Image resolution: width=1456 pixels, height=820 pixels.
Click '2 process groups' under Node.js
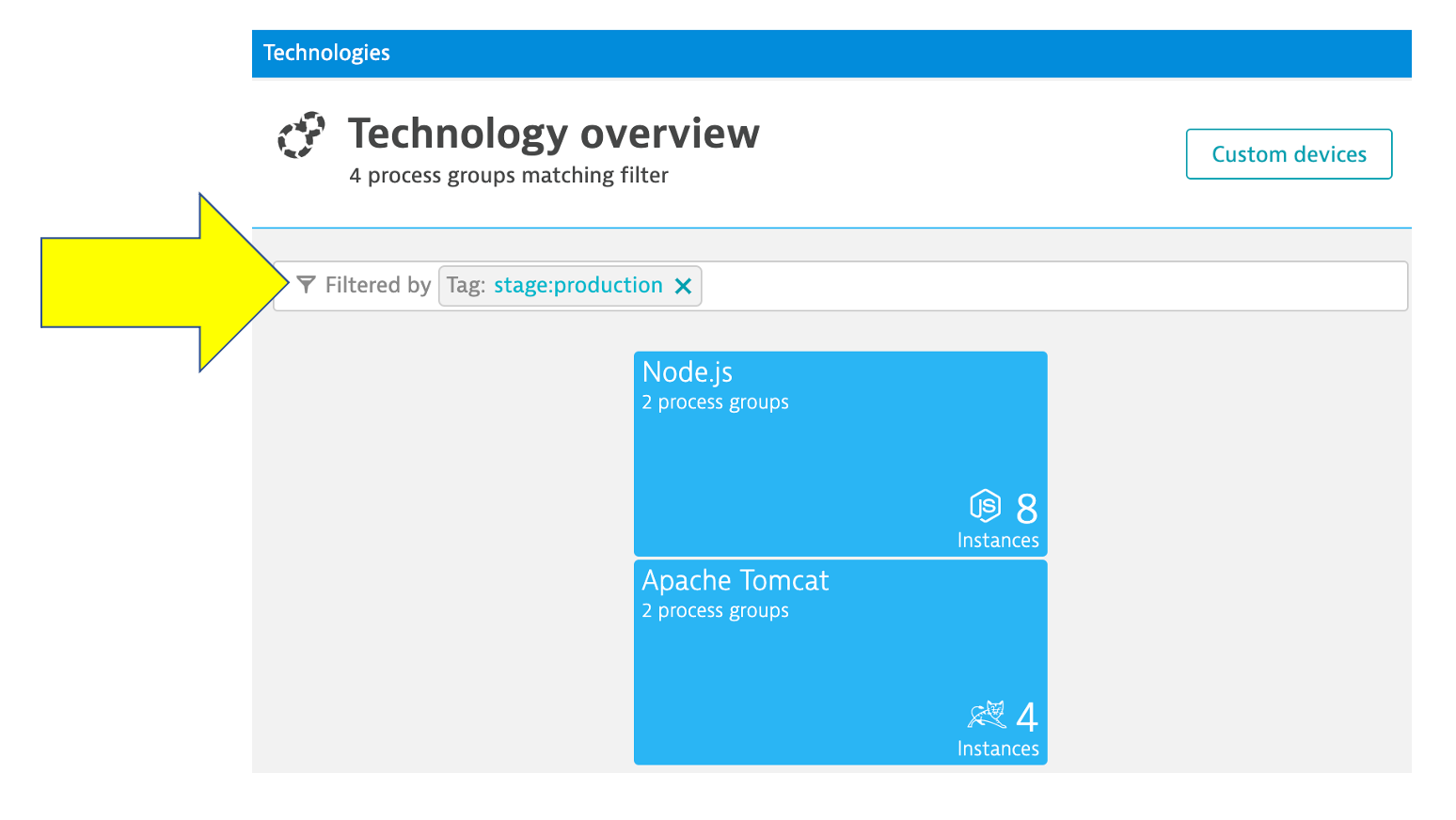pyautogui.click(x=715, y=402)
